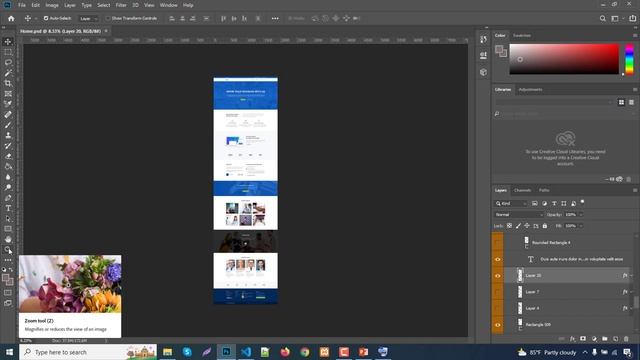Select the Dodge tool
This screenshot has height=360, width=640.
(8, 187)
